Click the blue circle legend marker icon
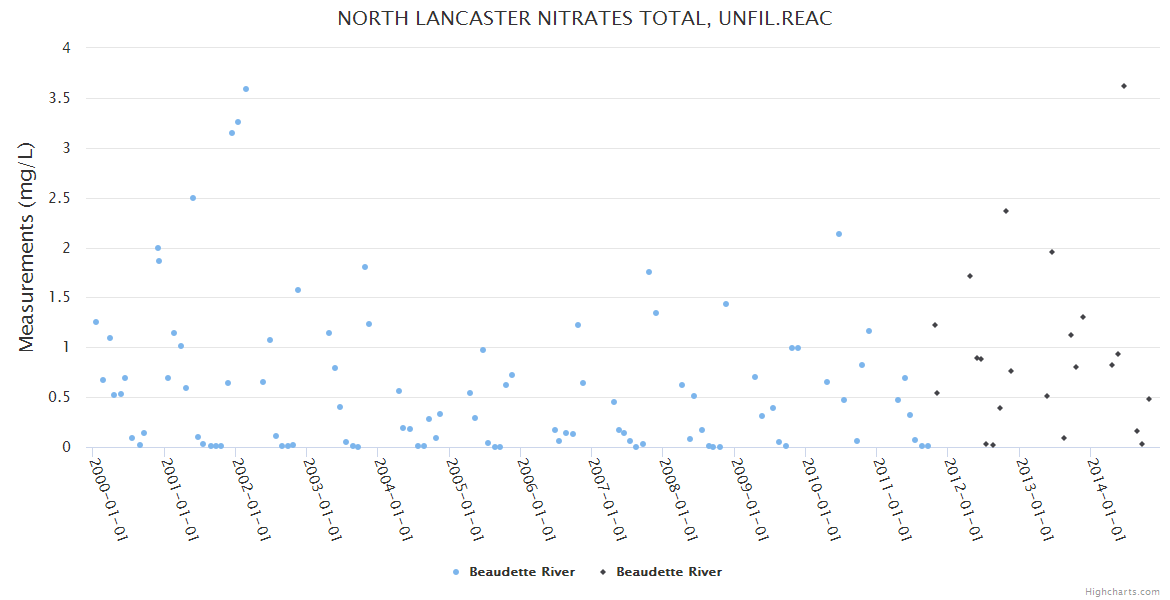 (456, 572)
